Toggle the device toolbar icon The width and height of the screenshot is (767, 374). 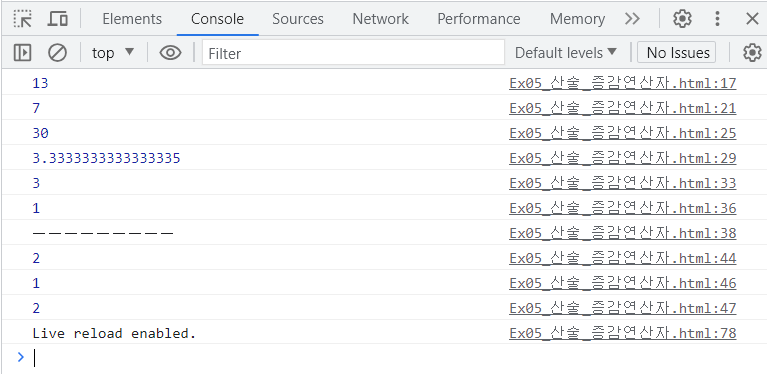[58, 19]
